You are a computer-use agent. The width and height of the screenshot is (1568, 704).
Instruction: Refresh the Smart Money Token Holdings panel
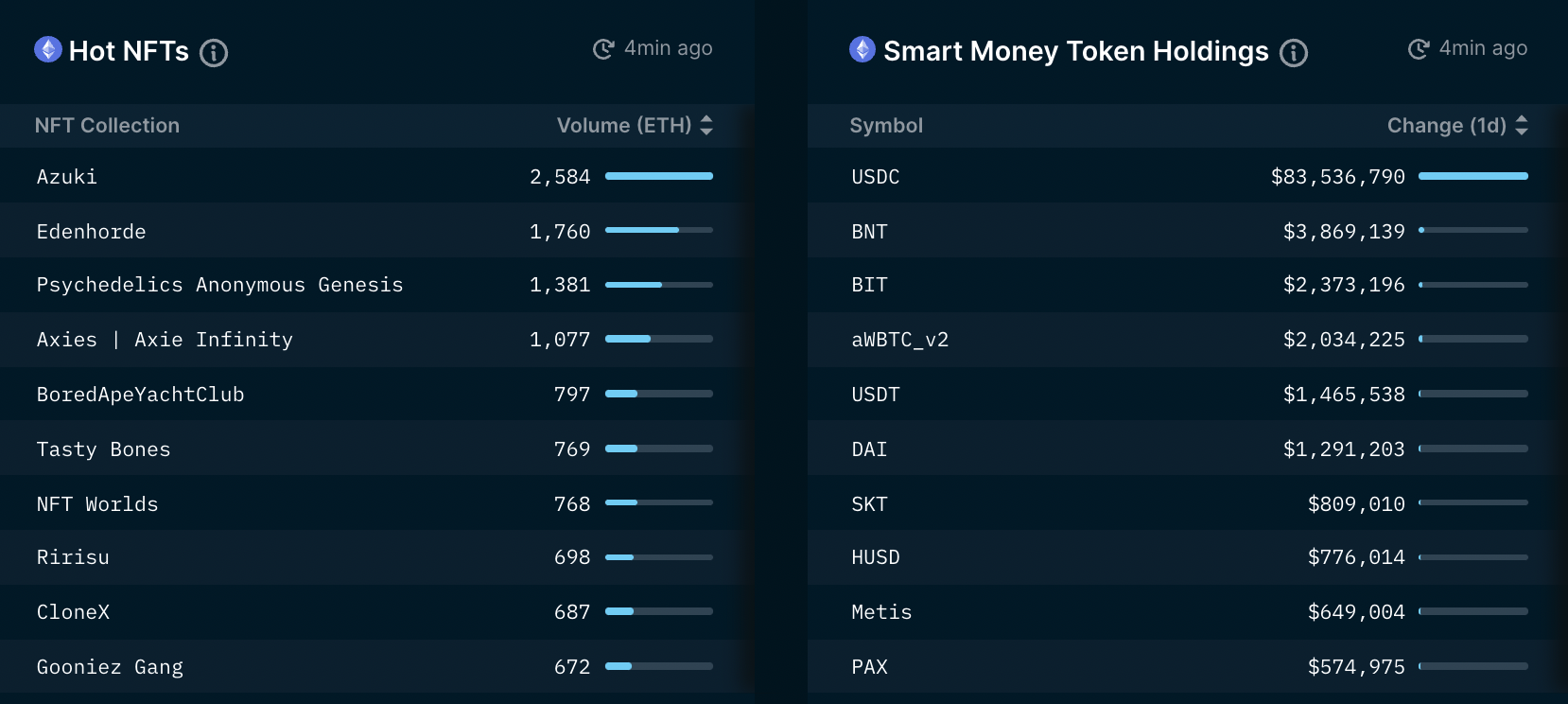[x=1417, y=47]
